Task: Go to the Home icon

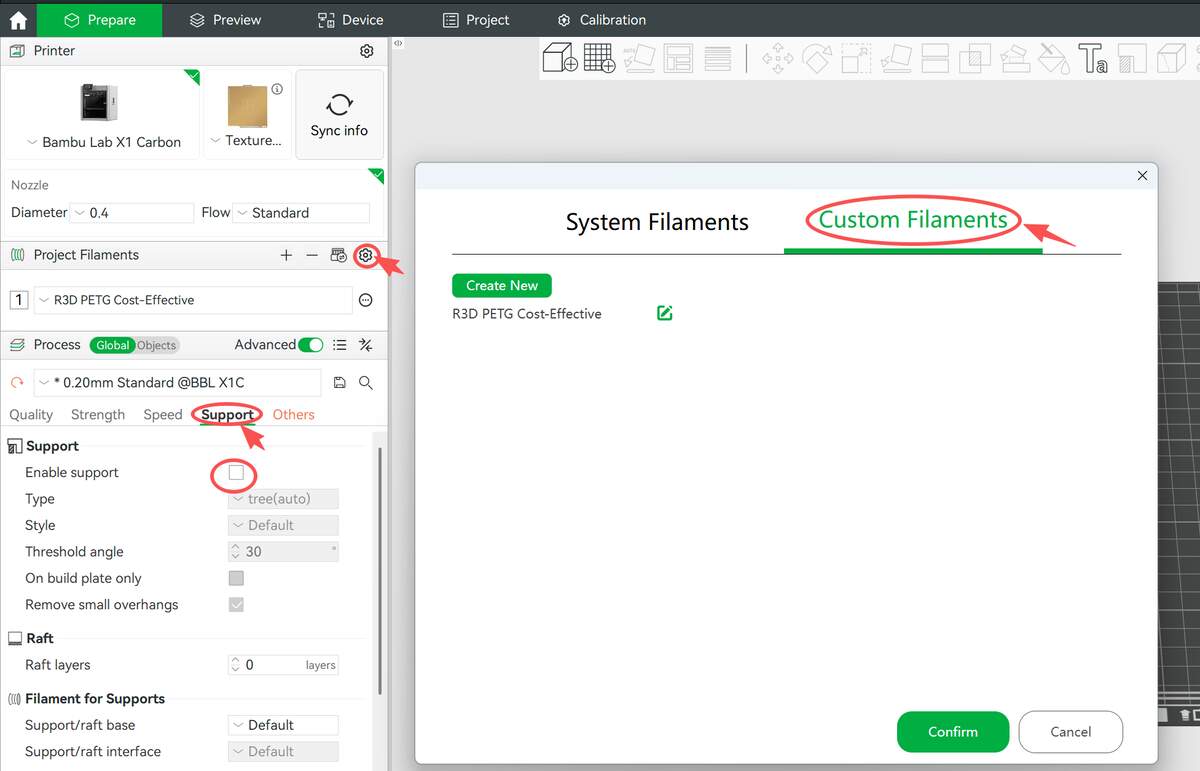Action: coord(18,20)
